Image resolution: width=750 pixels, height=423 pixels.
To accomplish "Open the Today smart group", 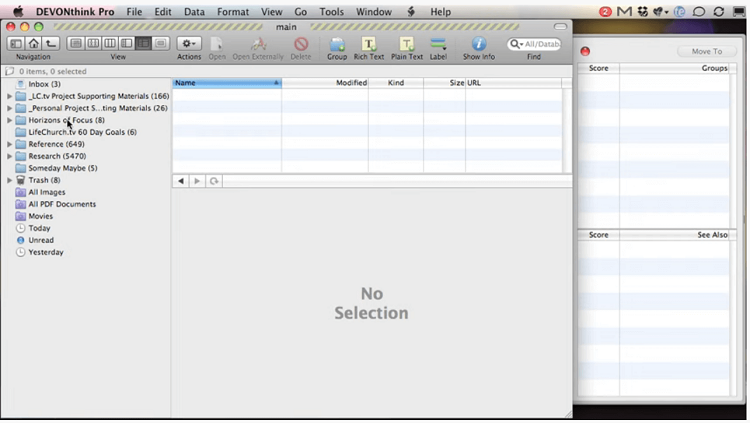I will coord(39,228).
